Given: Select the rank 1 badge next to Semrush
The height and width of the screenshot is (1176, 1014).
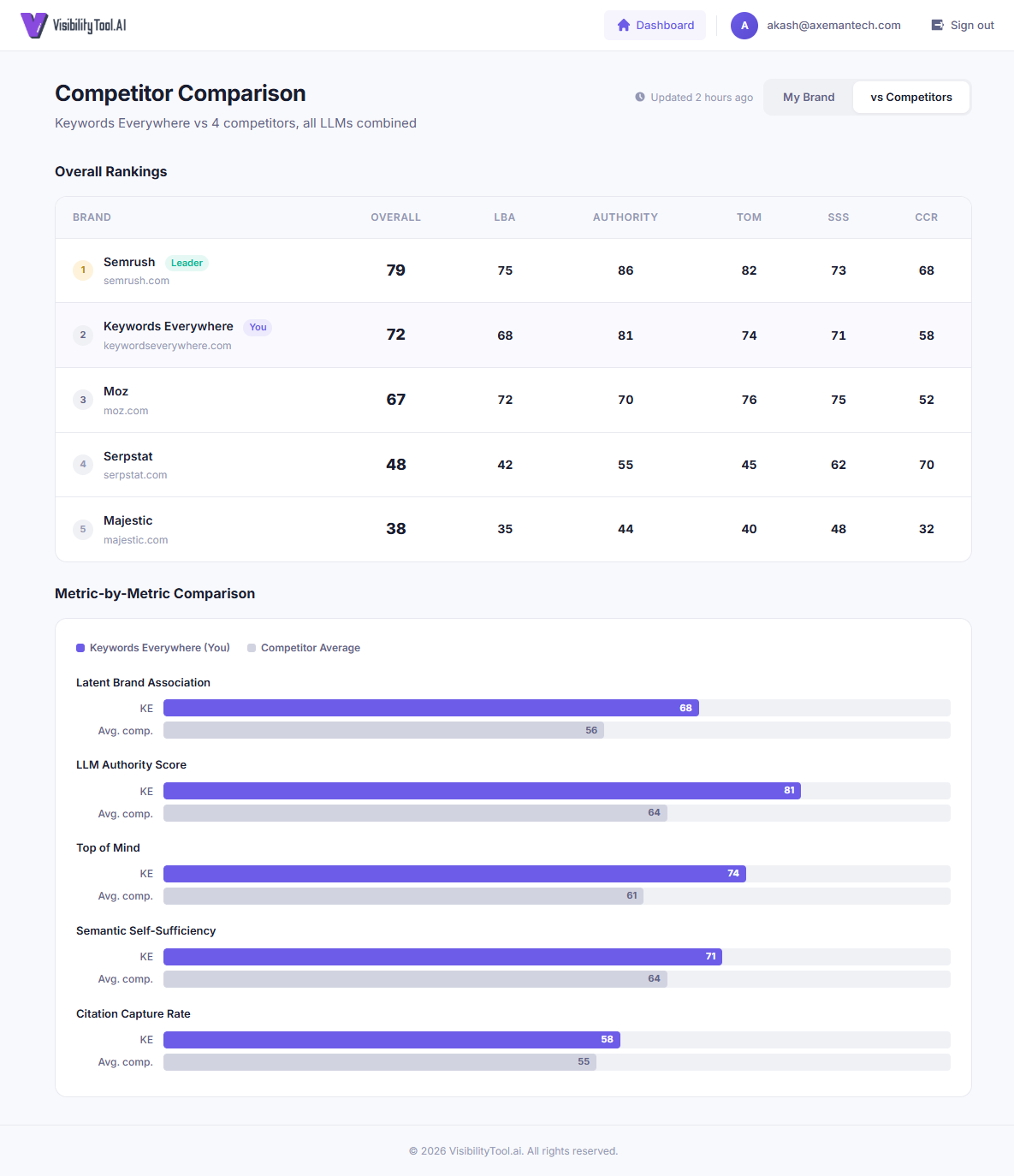Looking at the screenshot, I should 83,270.
